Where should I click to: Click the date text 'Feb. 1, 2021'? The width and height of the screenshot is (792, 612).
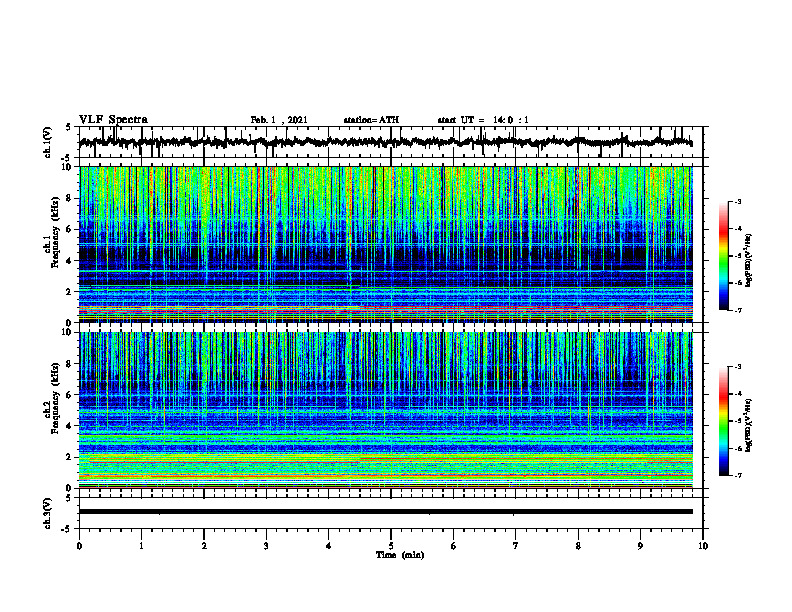(x=279, y=120)
